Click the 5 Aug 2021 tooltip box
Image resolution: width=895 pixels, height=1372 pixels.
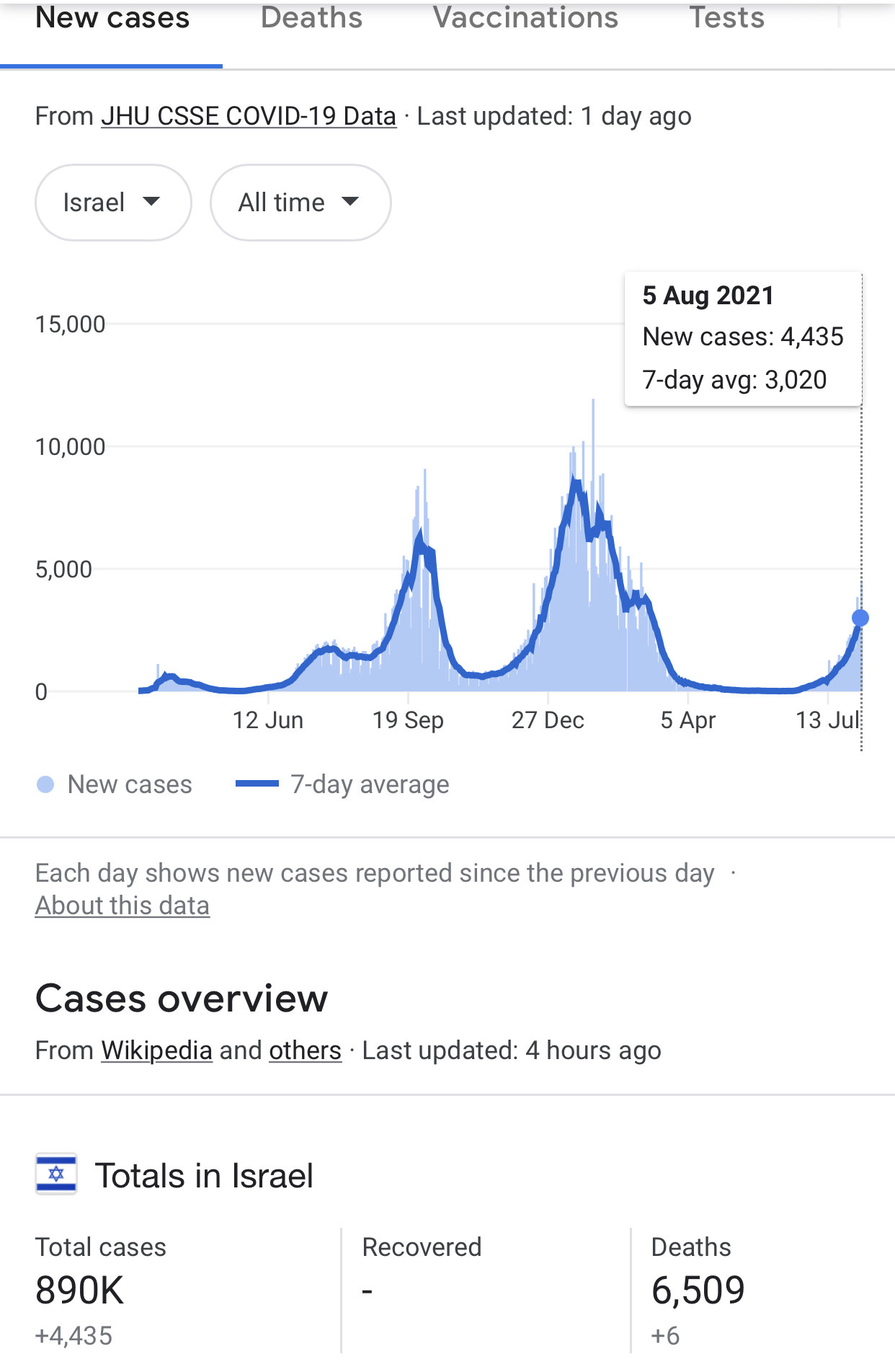742,338
